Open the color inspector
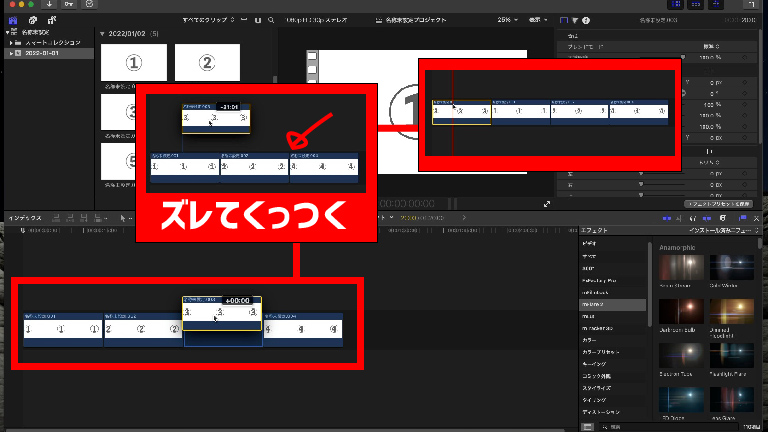The image size is (768, 432). click(x=575, y=21)
